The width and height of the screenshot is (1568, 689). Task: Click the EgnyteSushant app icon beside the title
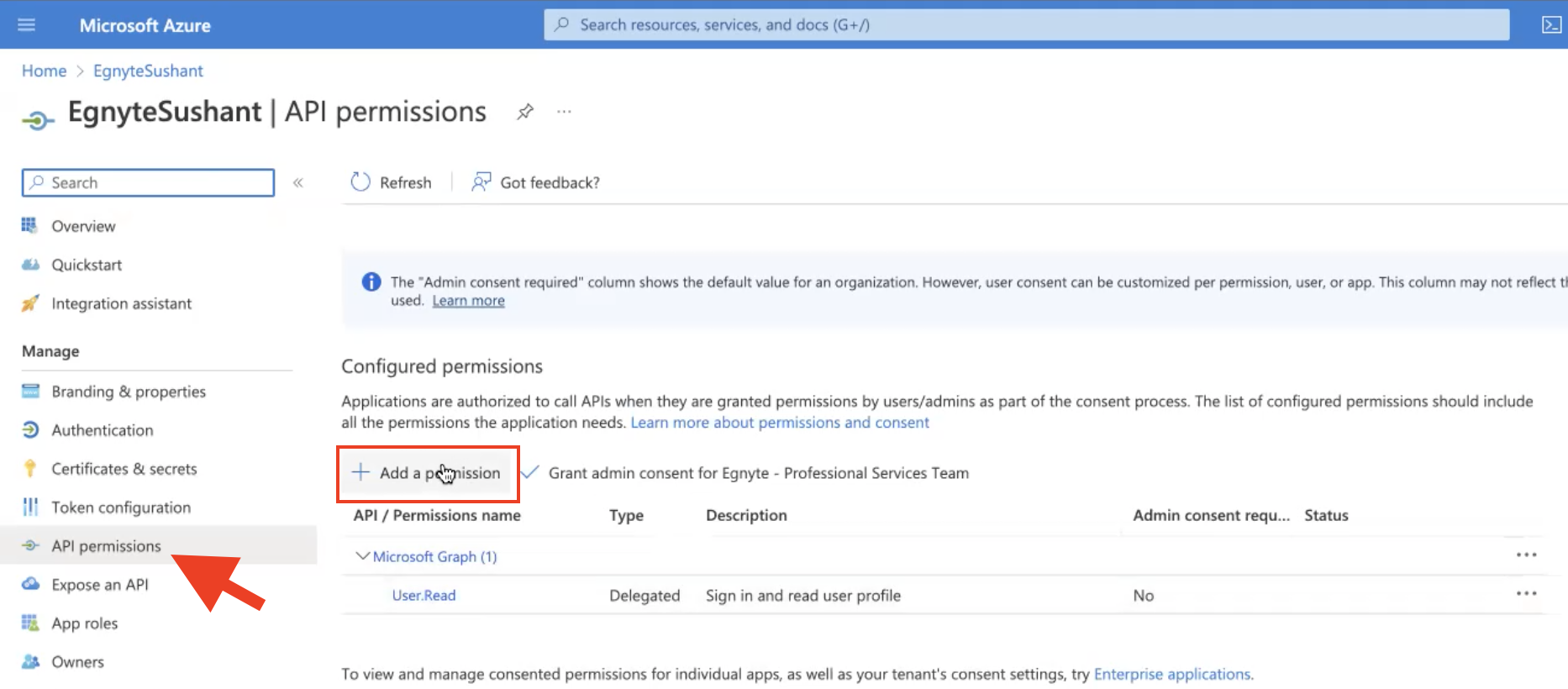coord(37,121)
